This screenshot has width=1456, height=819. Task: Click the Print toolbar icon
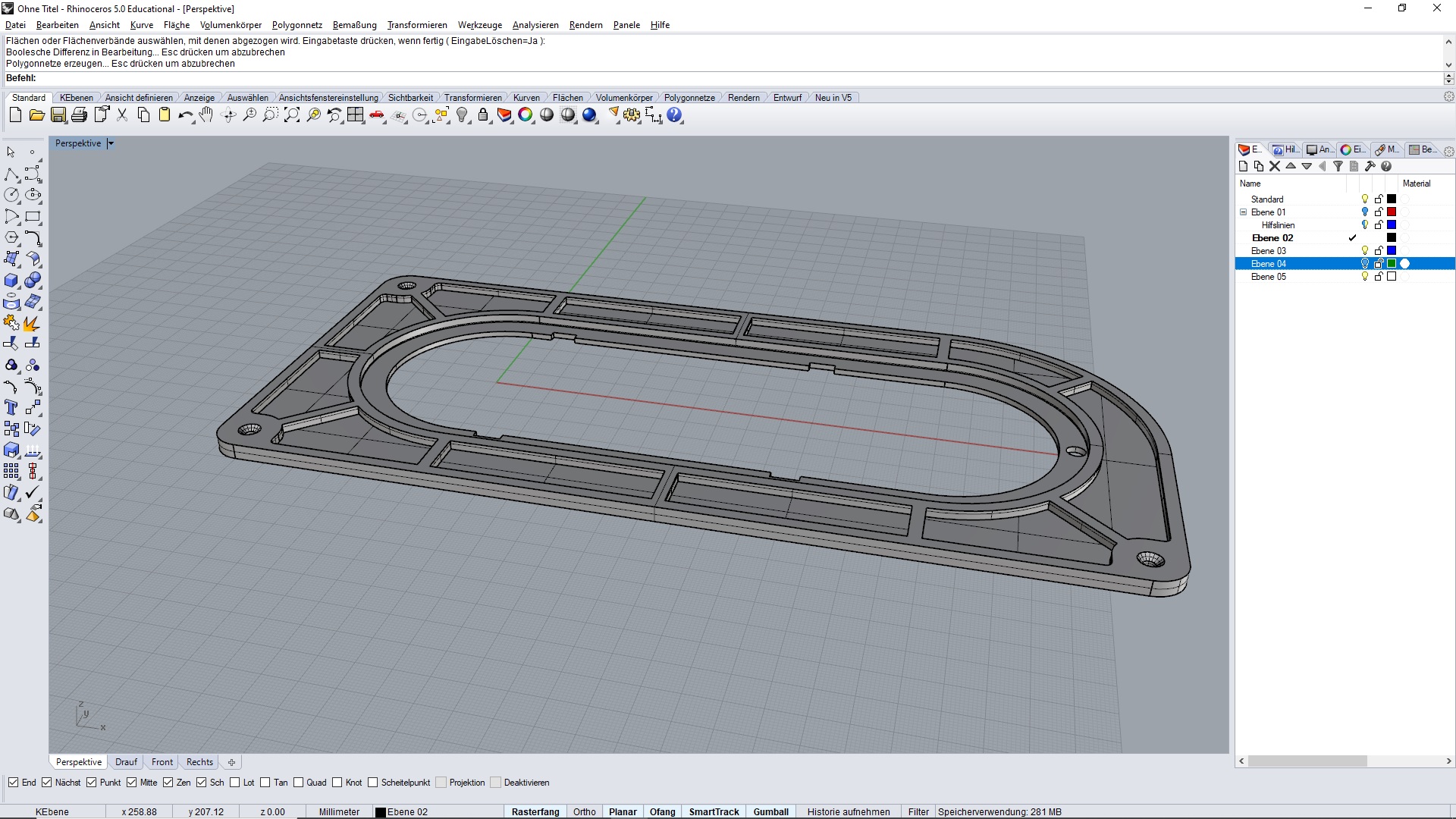pos(79,115)
